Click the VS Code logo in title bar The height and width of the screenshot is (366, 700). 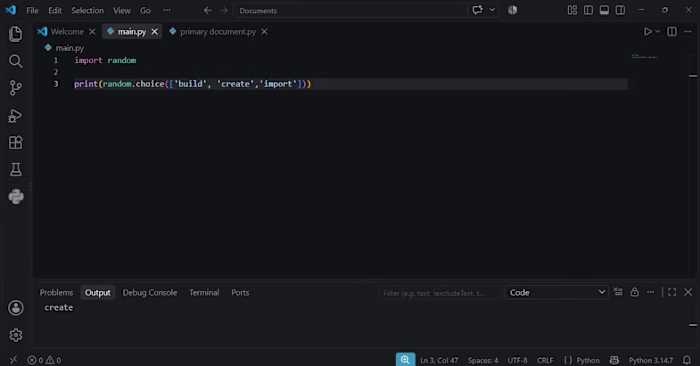coord(11,10)
